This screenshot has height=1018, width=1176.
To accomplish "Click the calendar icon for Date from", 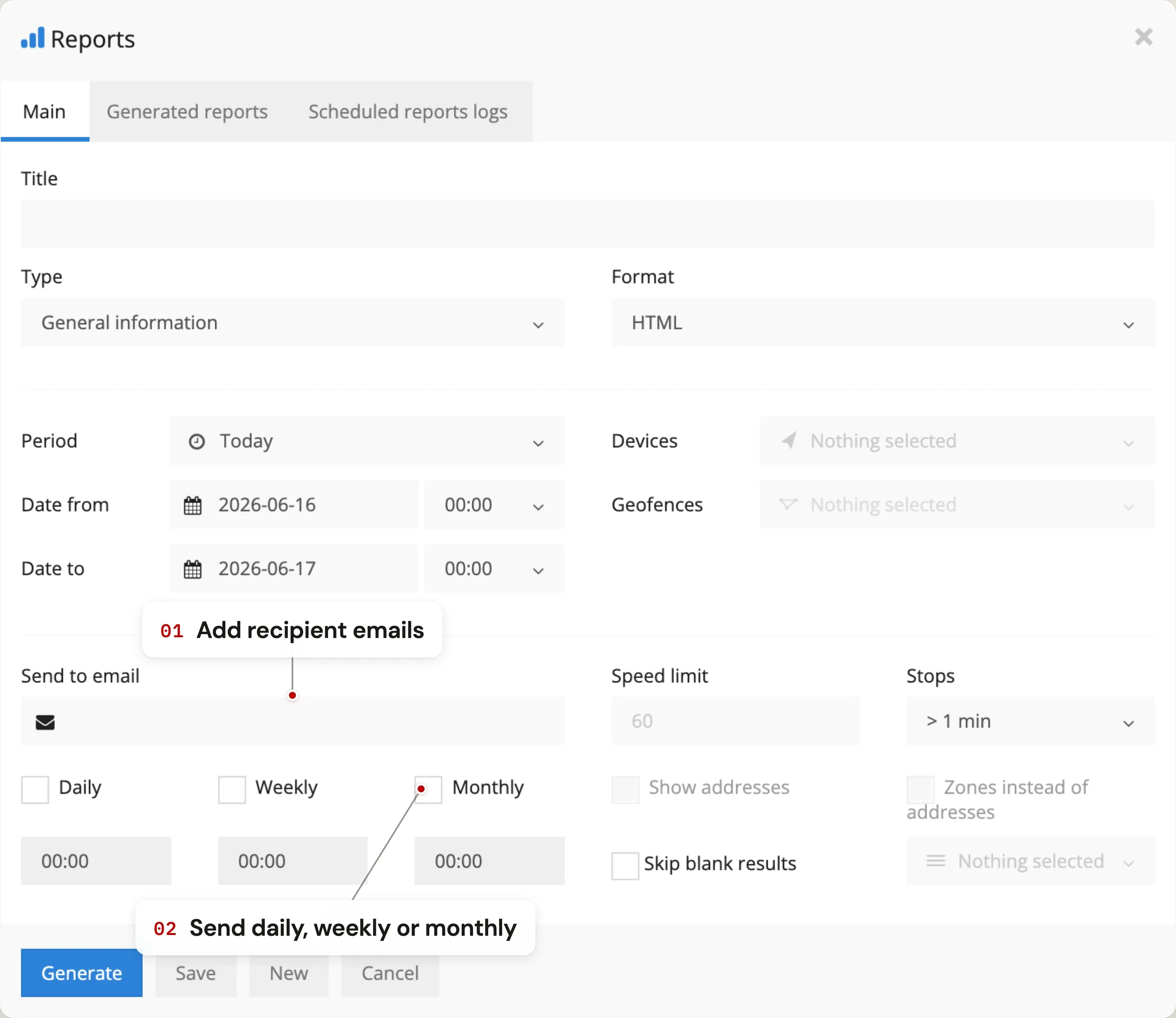I will click(193, 505).
